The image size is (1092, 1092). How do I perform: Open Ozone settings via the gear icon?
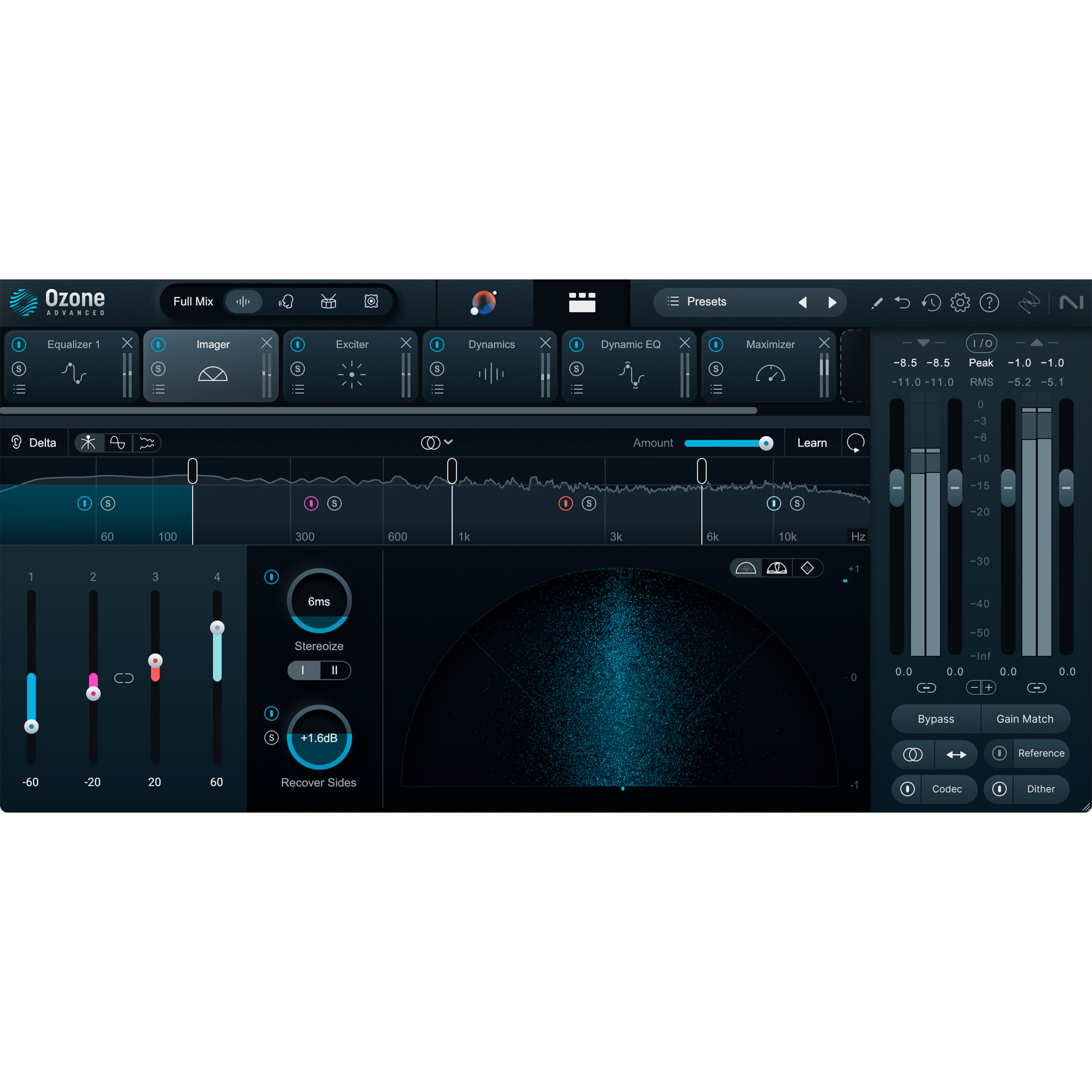[960, 303]
